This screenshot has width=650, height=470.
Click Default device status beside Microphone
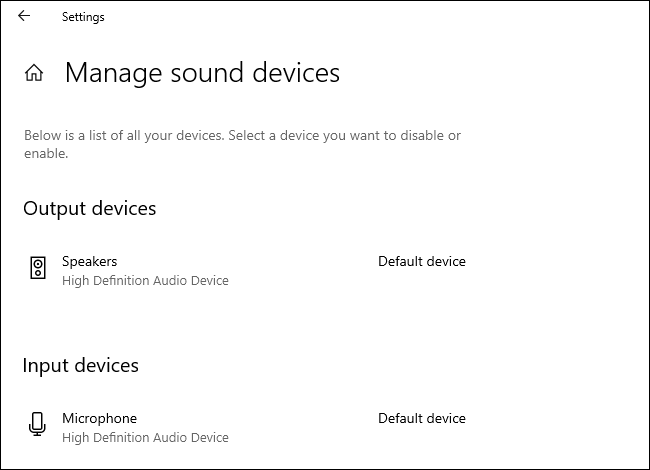(421, 418)
